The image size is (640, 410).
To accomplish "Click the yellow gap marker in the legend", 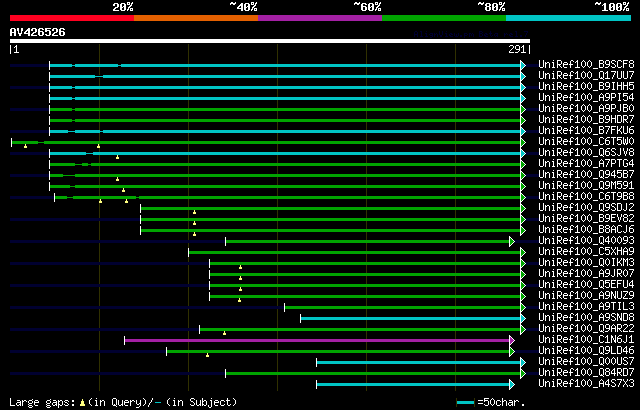I will [x=82, y=403].
